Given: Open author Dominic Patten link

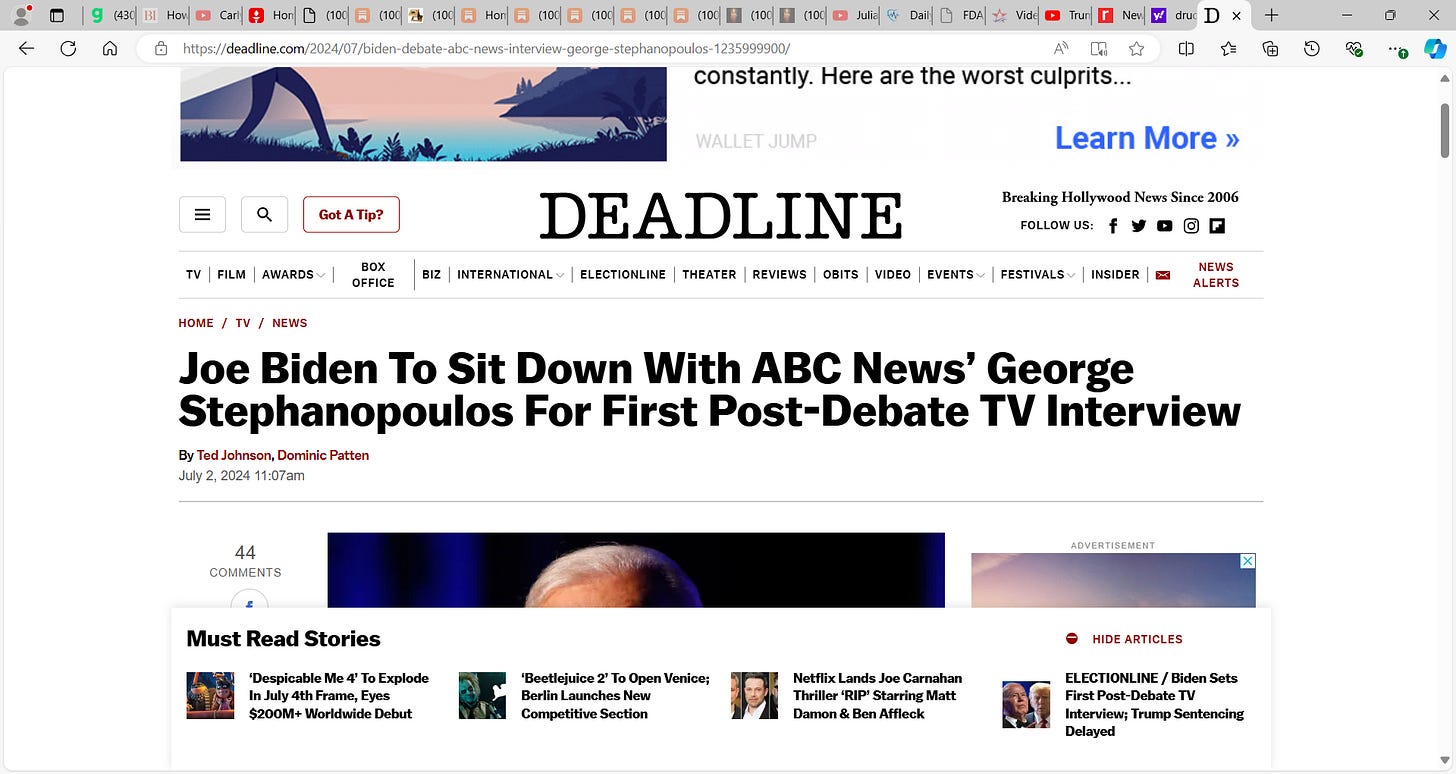Looking at the screenshot, I should [323, 455].
